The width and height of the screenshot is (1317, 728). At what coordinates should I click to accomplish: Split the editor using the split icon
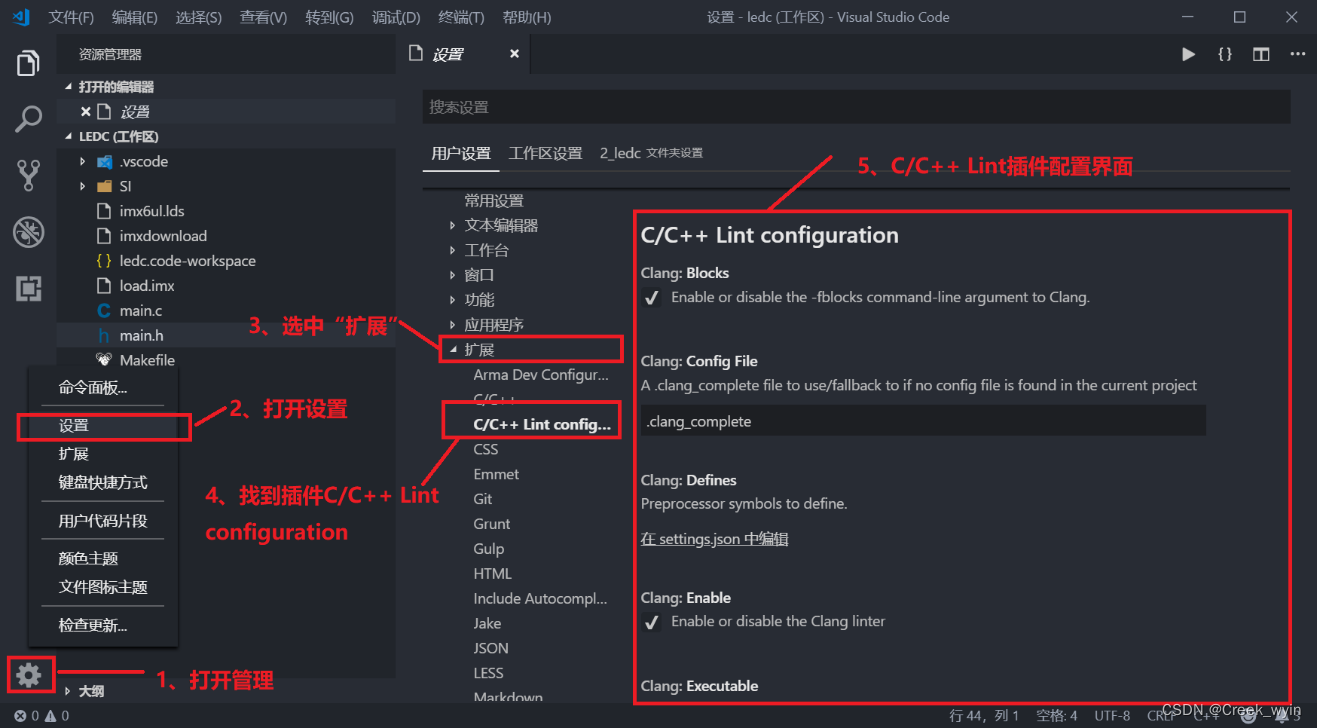coord(1261,54)
